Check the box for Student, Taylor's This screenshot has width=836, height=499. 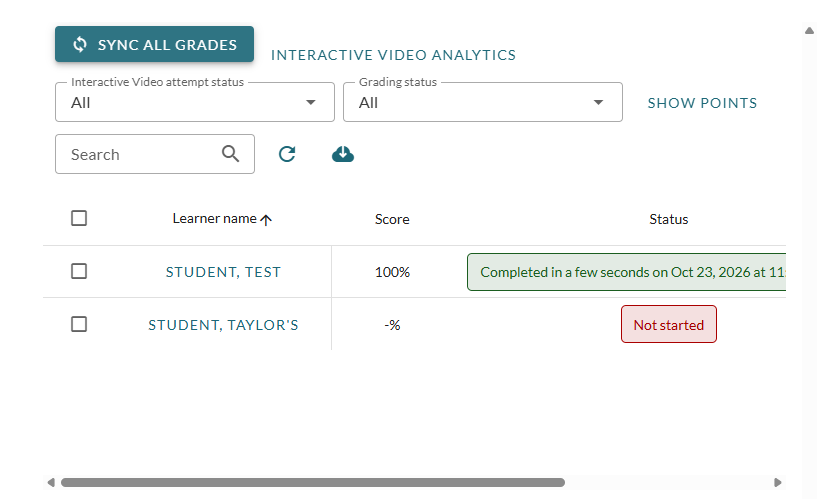[79, 324]
